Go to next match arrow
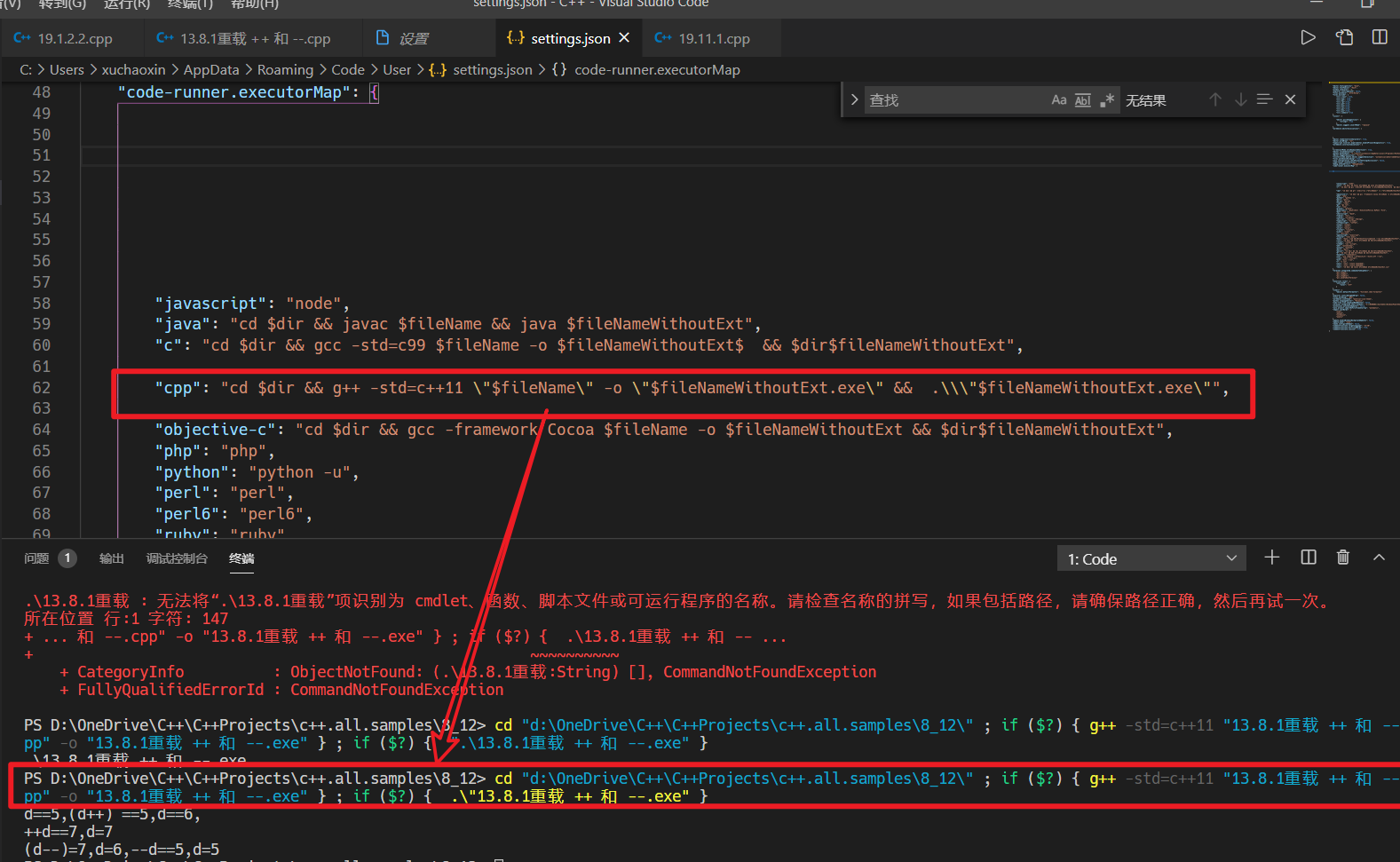Screen dimensions: 1400x862 point(1240,99)
